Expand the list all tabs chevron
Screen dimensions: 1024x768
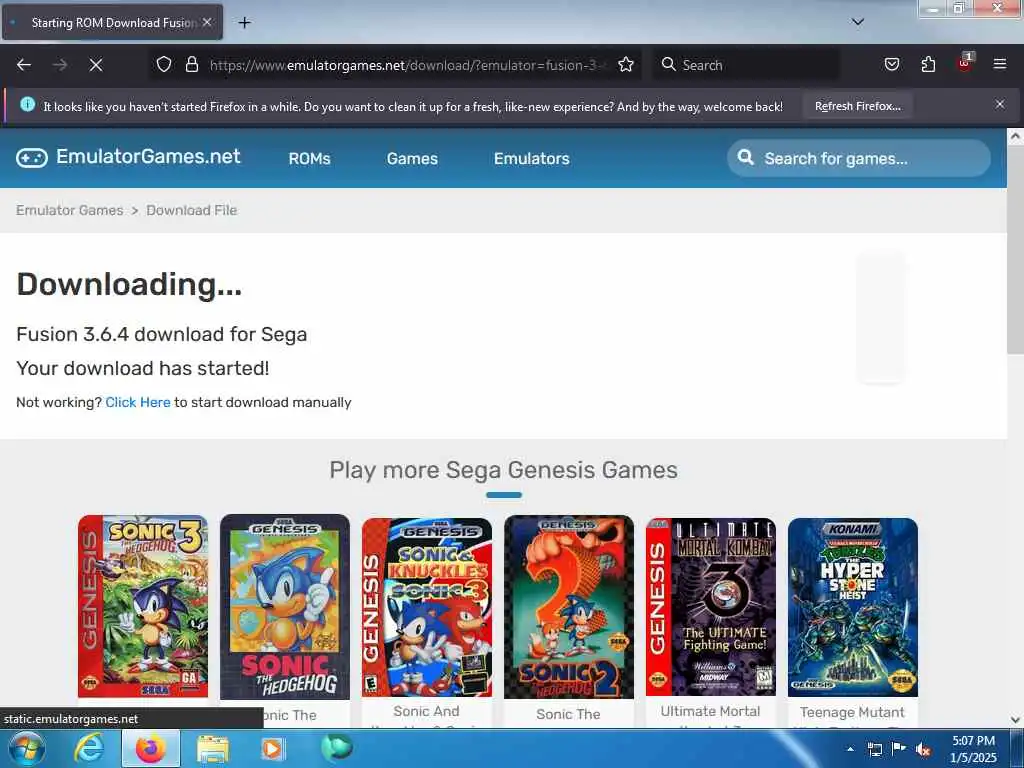click(858, 22)
